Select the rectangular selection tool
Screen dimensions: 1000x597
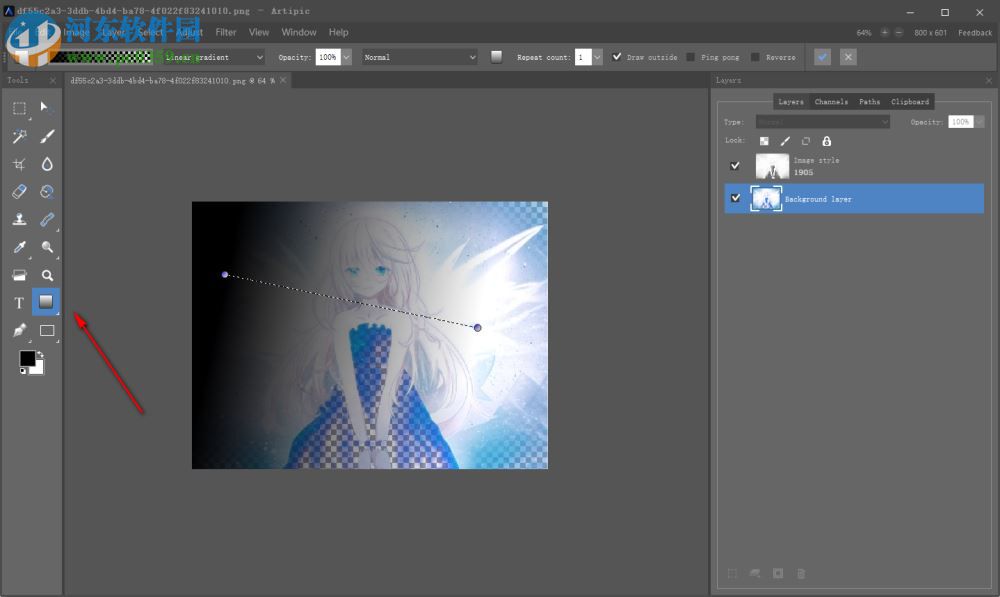pos(17,107)
